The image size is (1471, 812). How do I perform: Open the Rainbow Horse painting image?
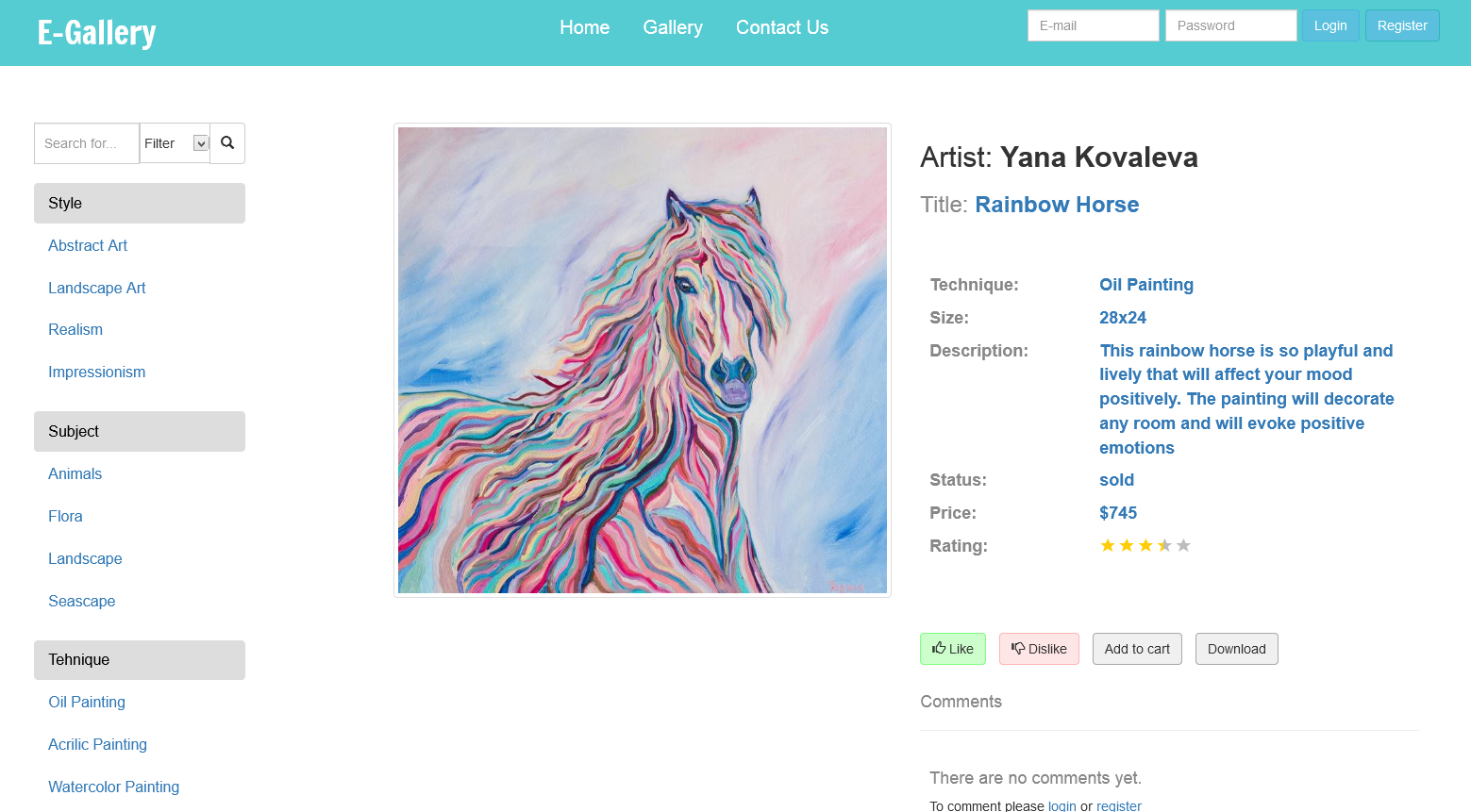643,360
